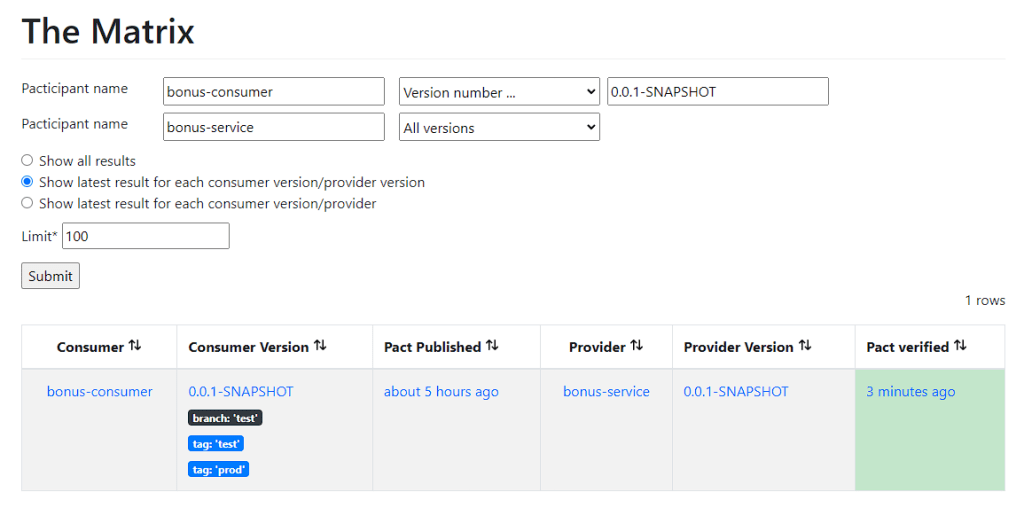Sort by Pact verified arrows icon
Screen dimensions: 1024x508
[x=960, y=346]
